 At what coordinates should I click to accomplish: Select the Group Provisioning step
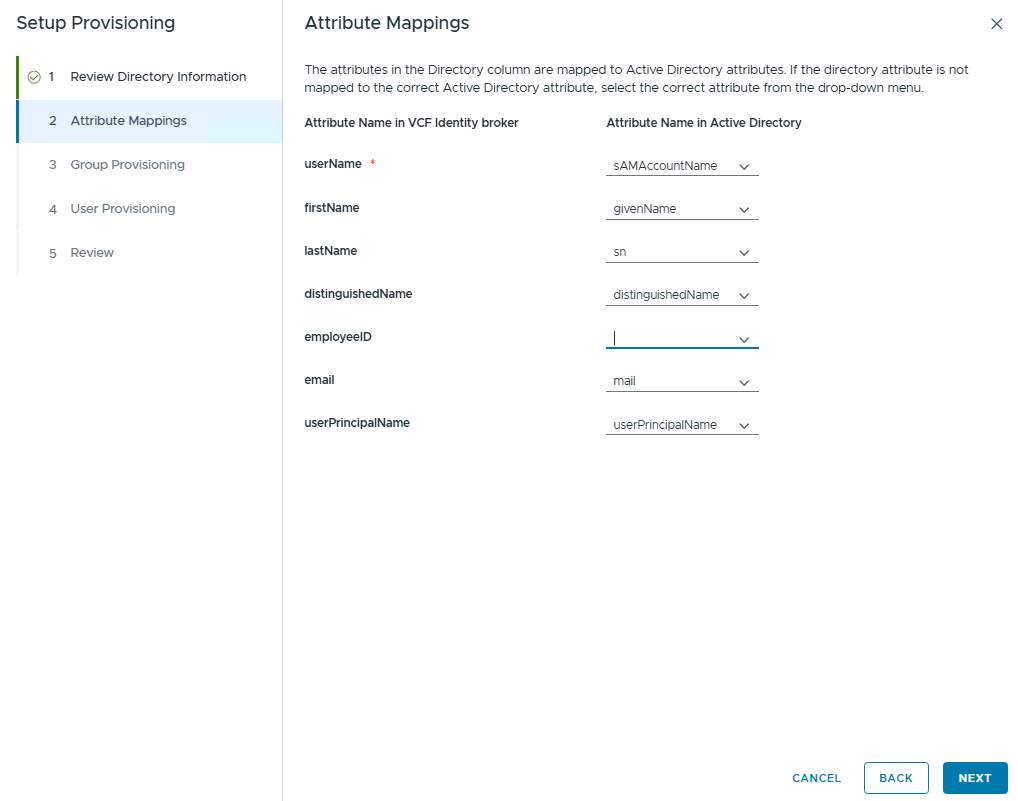(149, 165)
